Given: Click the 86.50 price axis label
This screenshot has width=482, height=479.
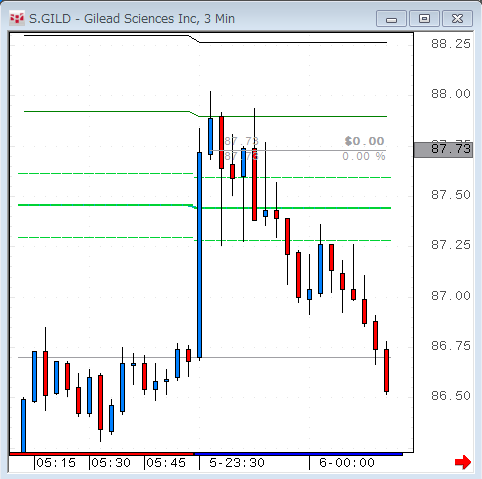Looking at the screenshot, I should pos(451,396).
